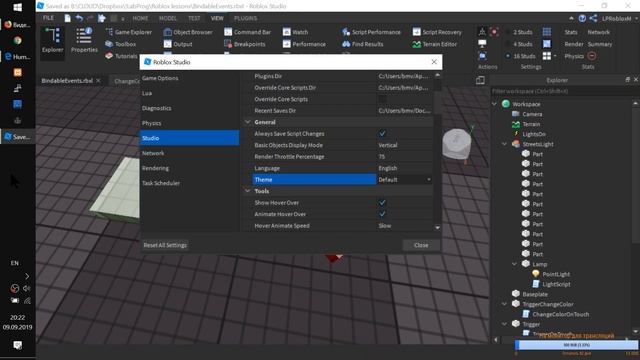Open the help question mark icon
This screenshot has height=360, width=640.
pyautogui.click(x=582, y=18)
